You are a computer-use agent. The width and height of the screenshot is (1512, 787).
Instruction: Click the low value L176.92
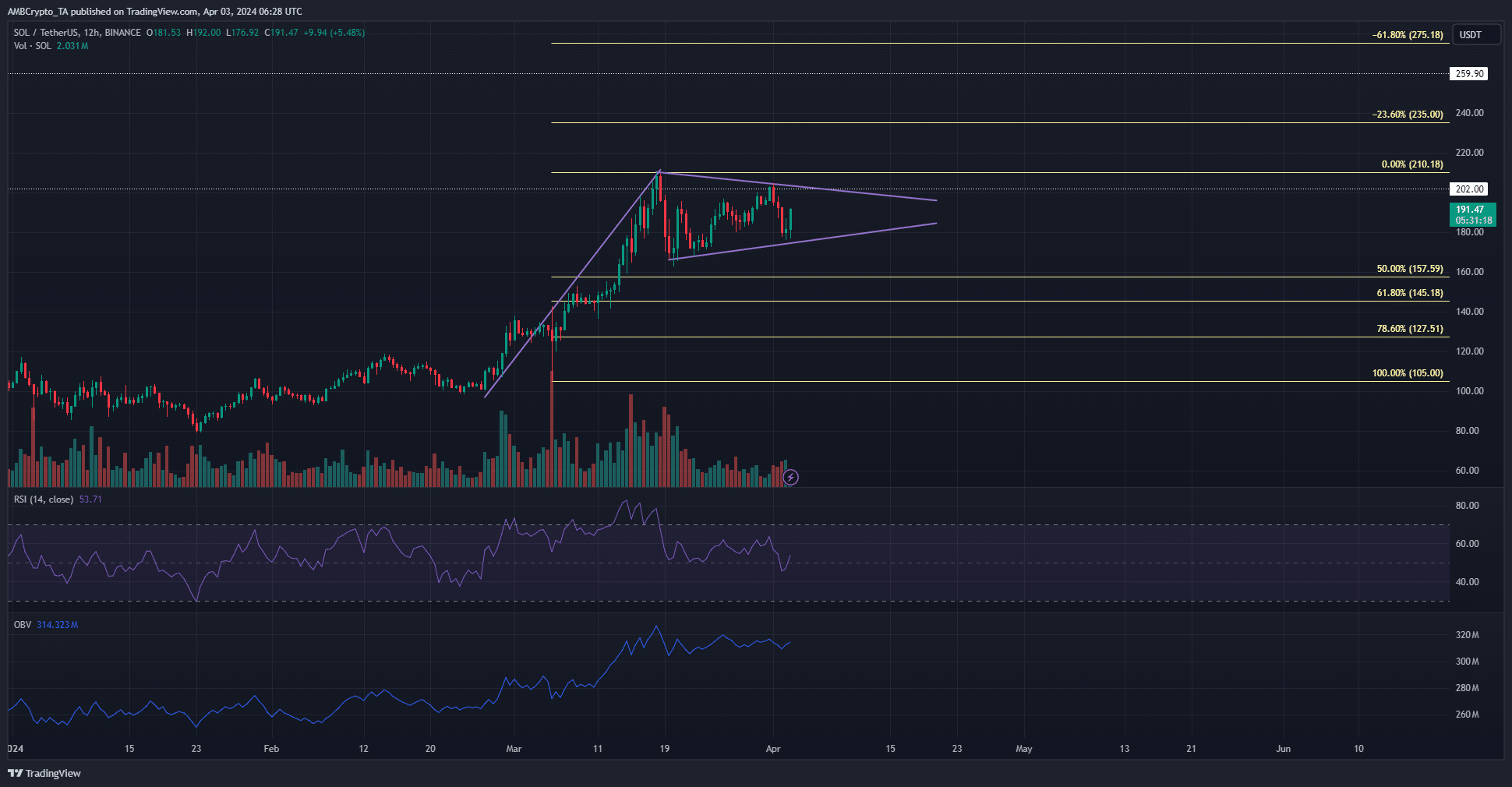pyautogui.click(x=242, y=33)
